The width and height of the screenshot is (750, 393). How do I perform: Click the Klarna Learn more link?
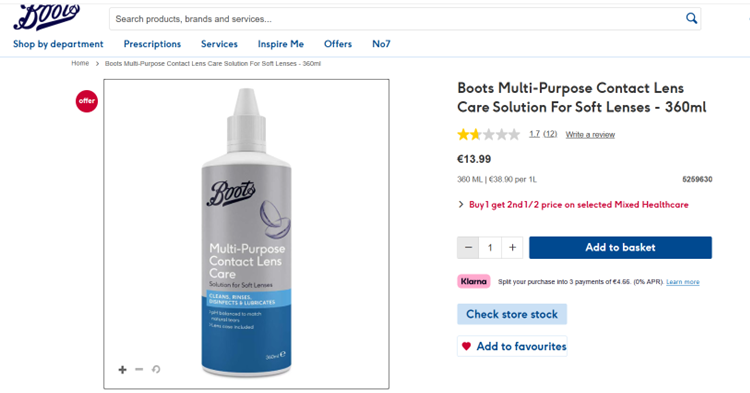pos(683,282)
